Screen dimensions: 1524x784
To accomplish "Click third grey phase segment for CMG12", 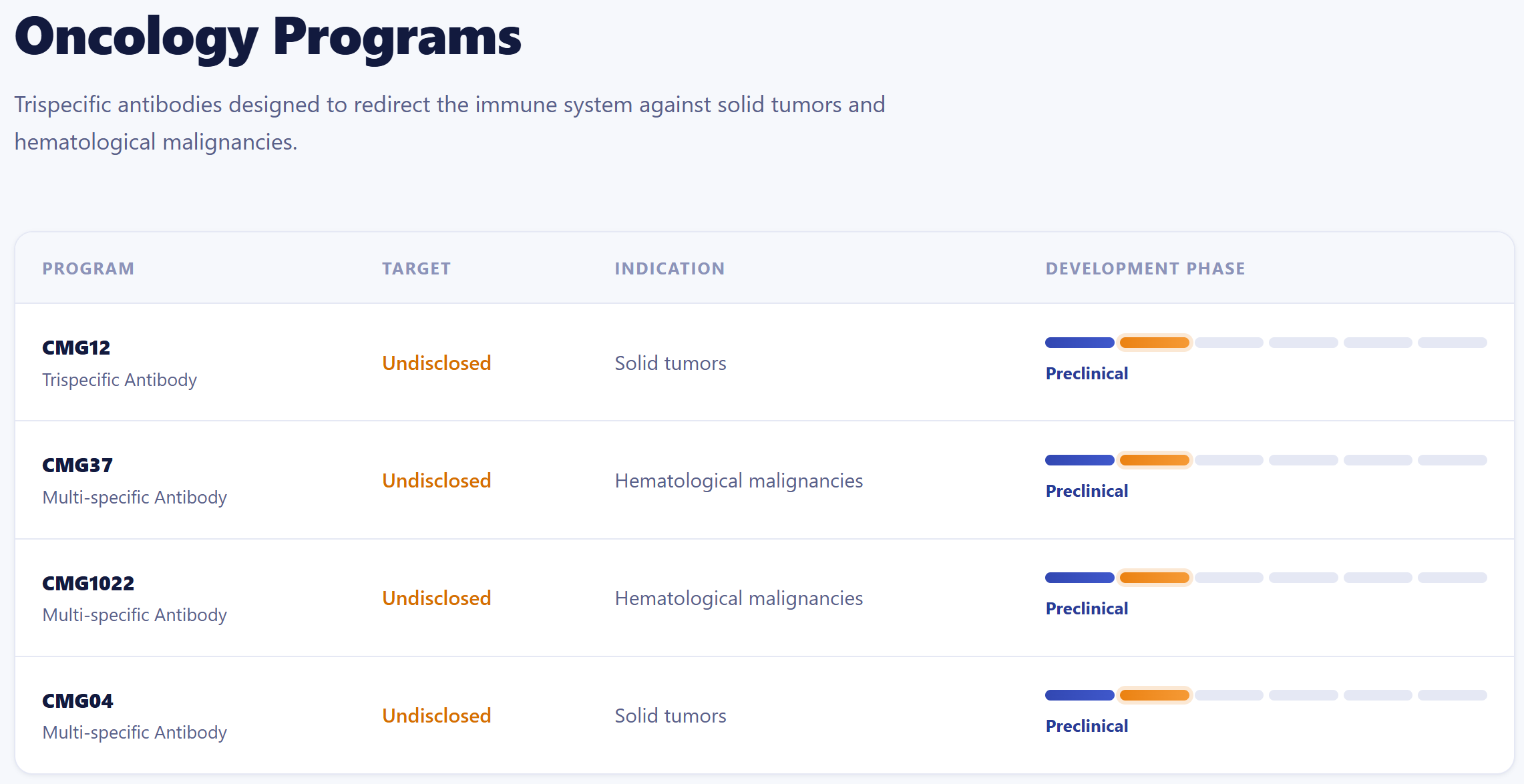I will (x=1378, y=343).
